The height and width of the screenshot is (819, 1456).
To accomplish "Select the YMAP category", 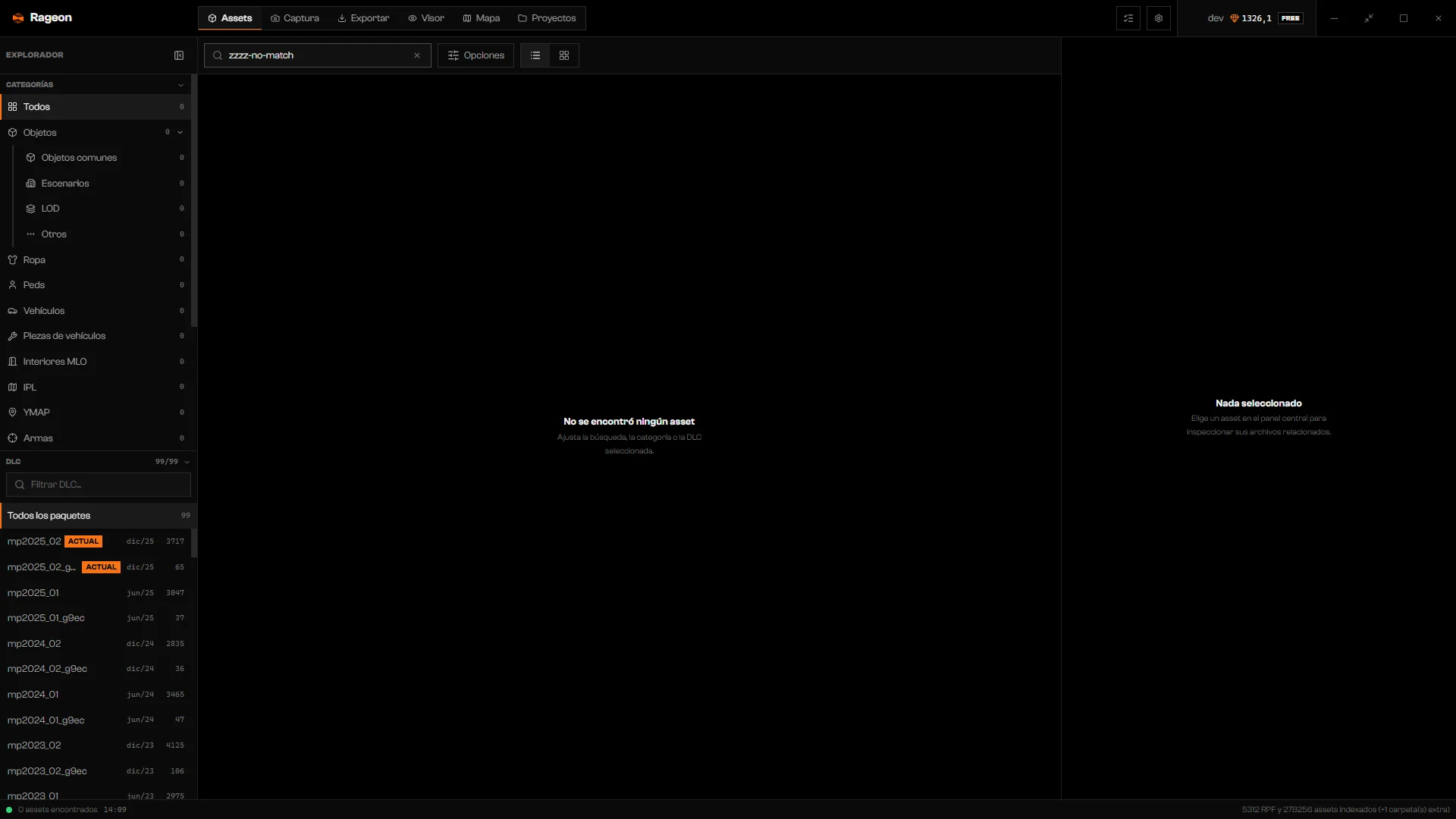I will pos(96,413).
